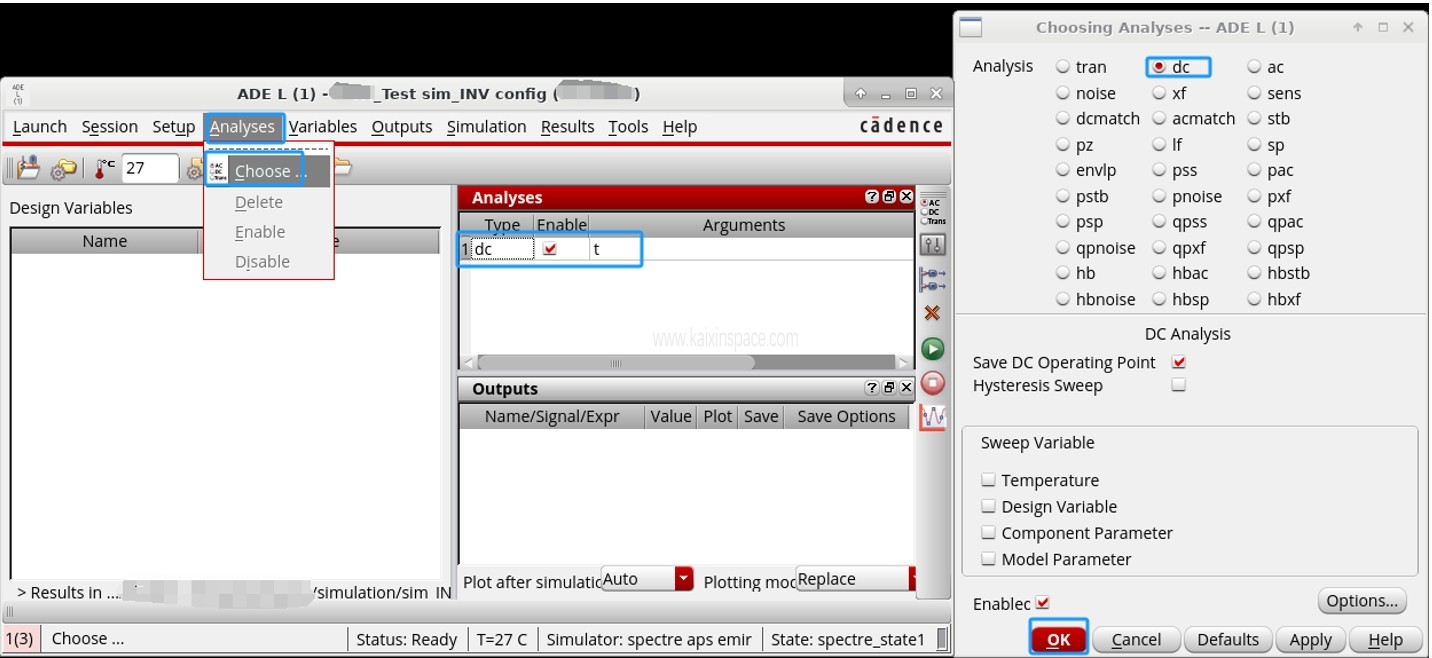Click the Load State folder icon in the toolbar

(x=27, y=168)
